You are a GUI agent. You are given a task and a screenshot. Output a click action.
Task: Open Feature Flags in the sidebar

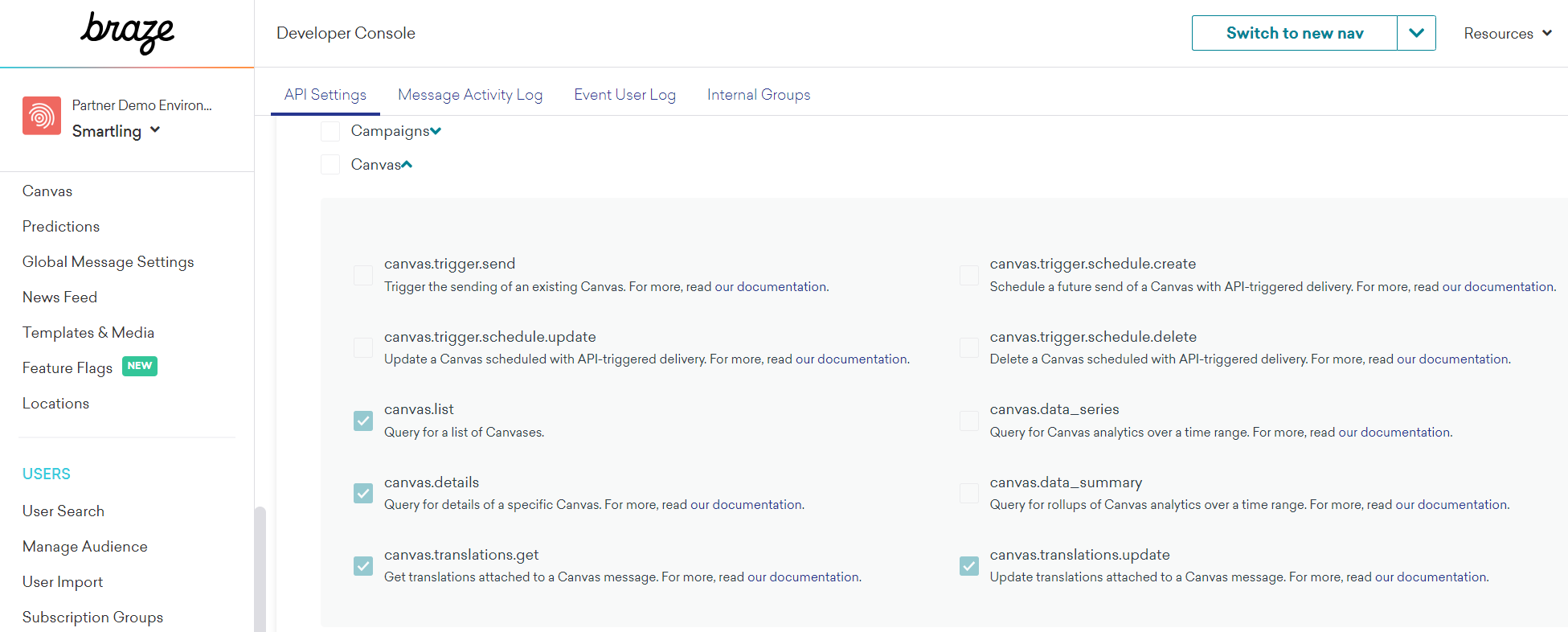68,368
